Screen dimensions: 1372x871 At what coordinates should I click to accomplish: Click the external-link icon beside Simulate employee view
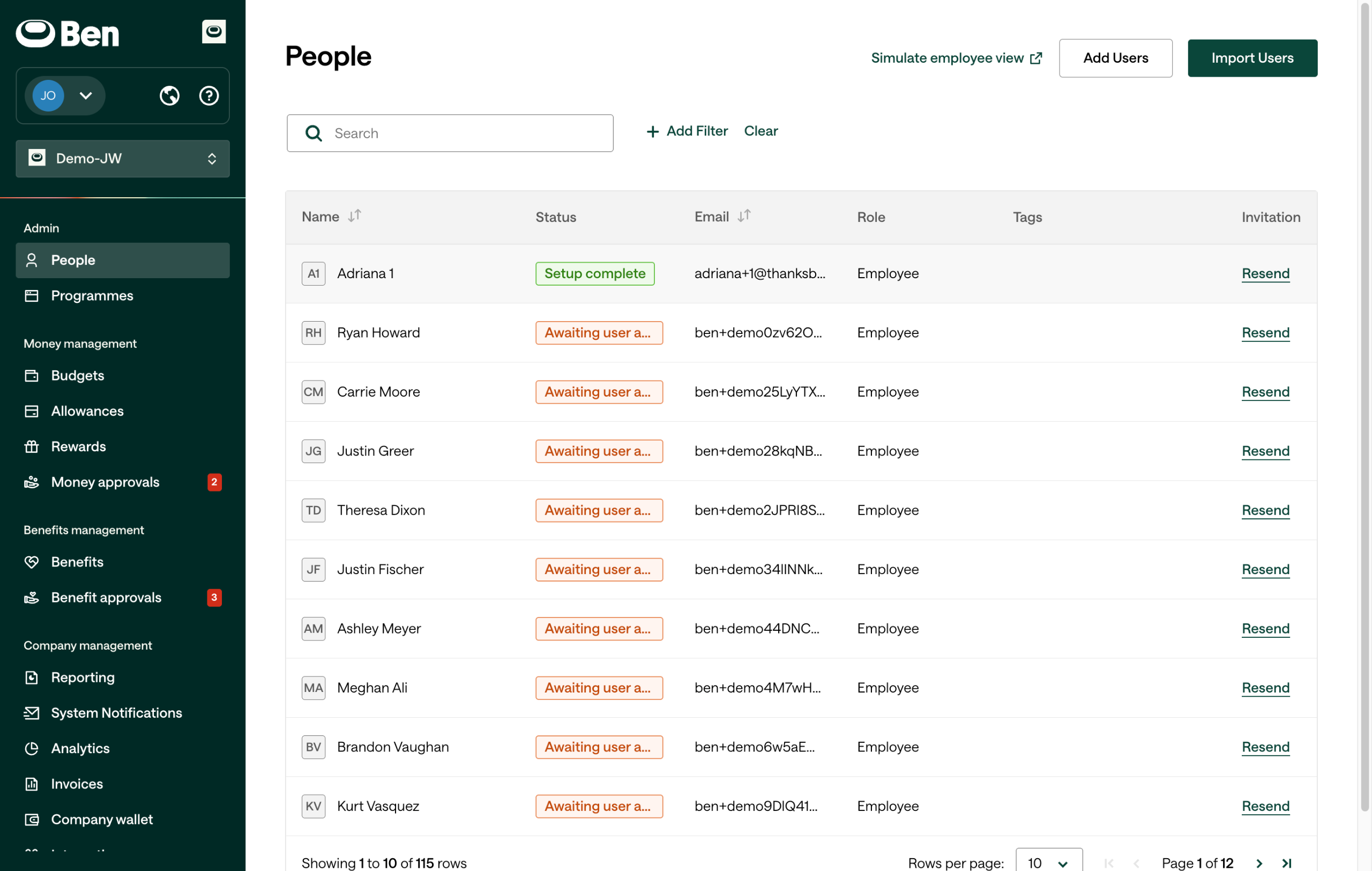point(1036,58)
